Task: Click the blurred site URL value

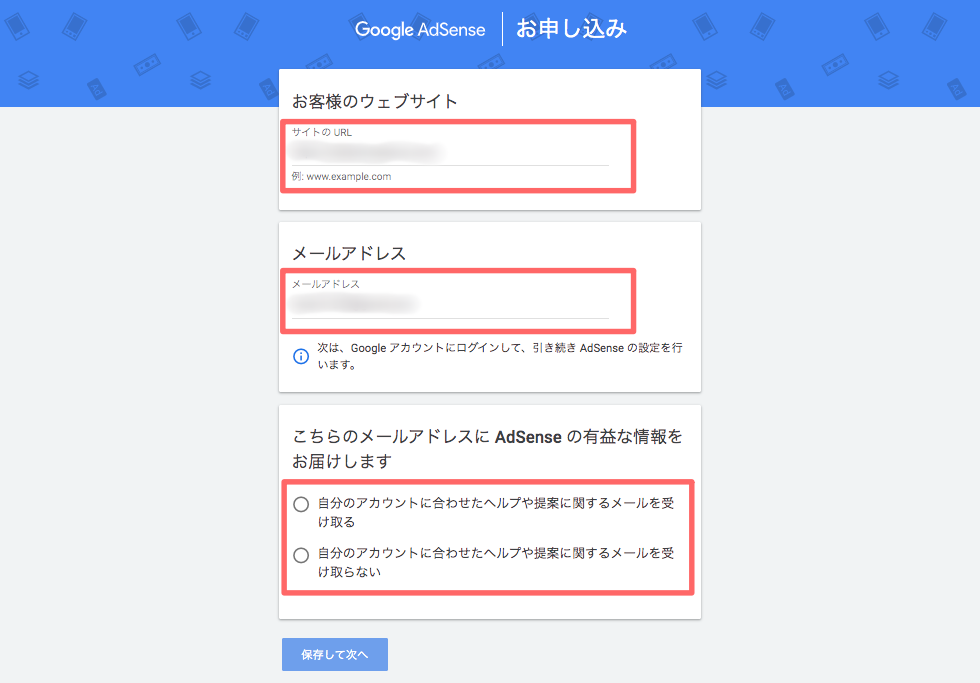Action: pos(366,152)
